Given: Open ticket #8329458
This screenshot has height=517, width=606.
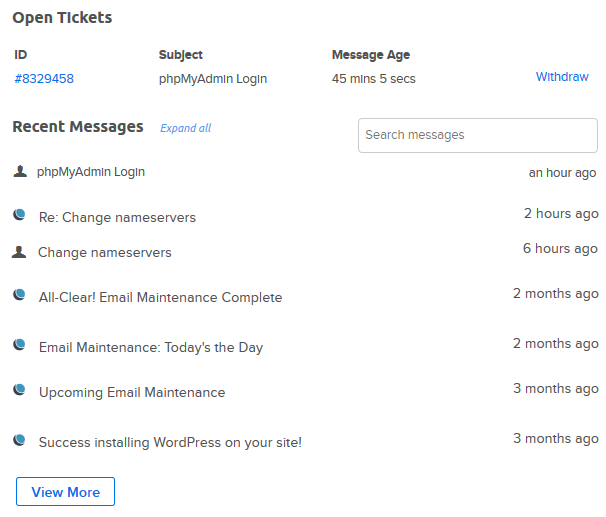Looking at the screenshot, I should tap(44, 79).
